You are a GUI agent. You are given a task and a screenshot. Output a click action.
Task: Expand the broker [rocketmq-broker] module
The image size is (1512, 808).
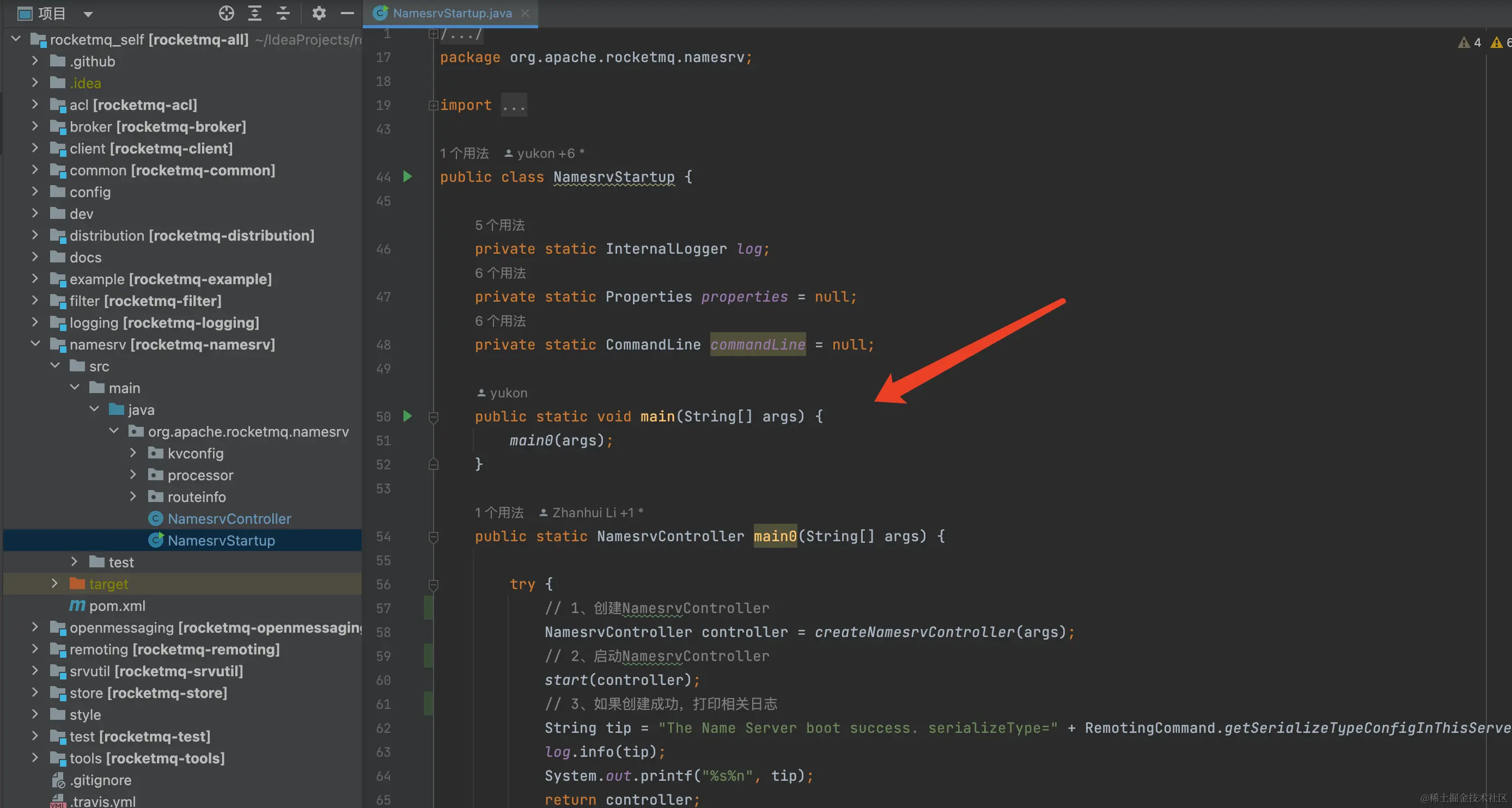coord(35,126)
